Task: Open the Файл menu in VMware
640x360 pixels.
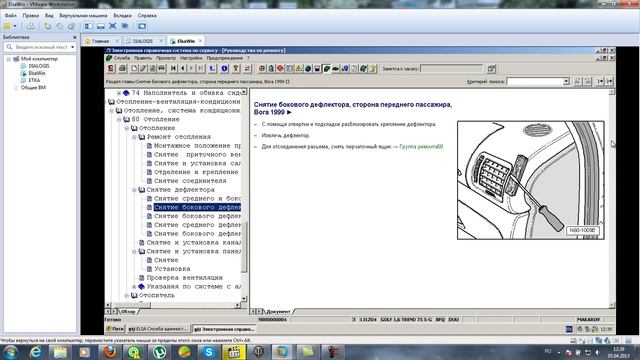Action: (x=11, y=16)
